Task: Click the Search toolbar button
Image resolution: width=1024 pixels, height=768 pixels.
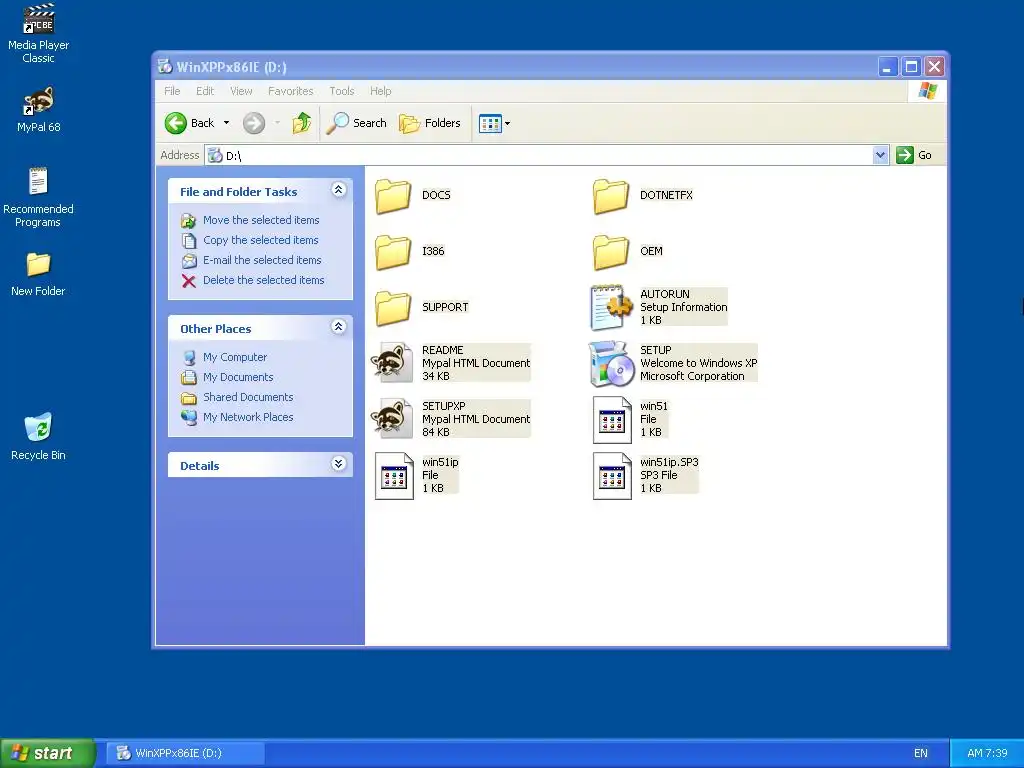Action: [357, 123]
